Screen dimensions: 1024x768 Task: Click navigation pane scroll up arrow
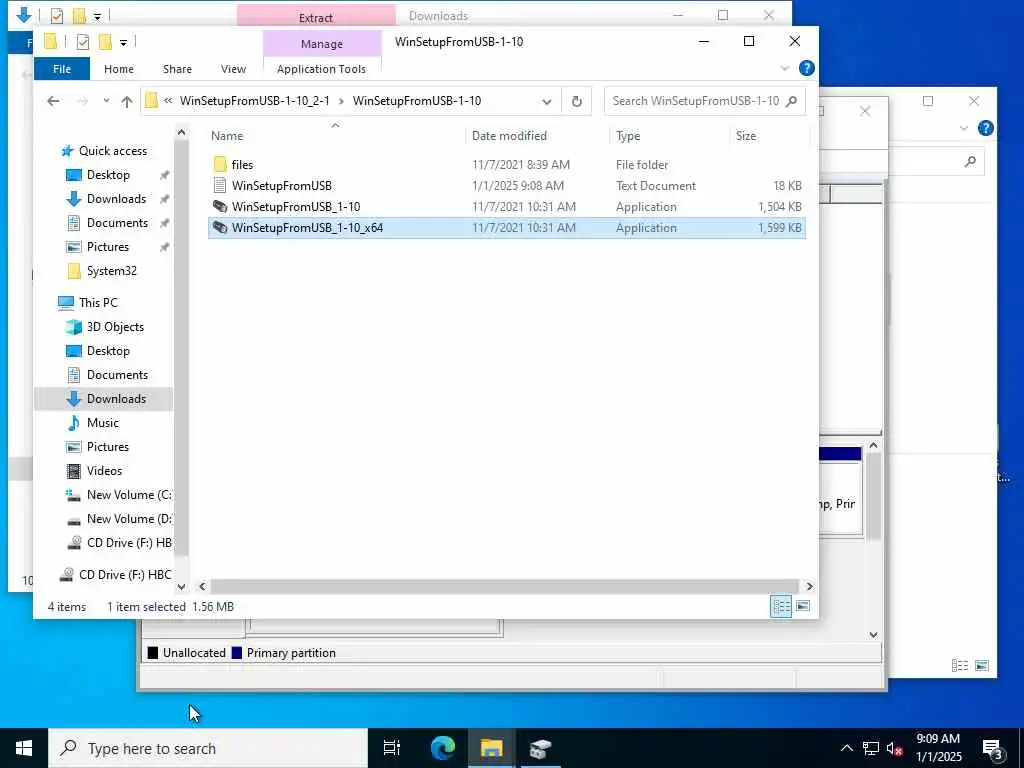182,133
